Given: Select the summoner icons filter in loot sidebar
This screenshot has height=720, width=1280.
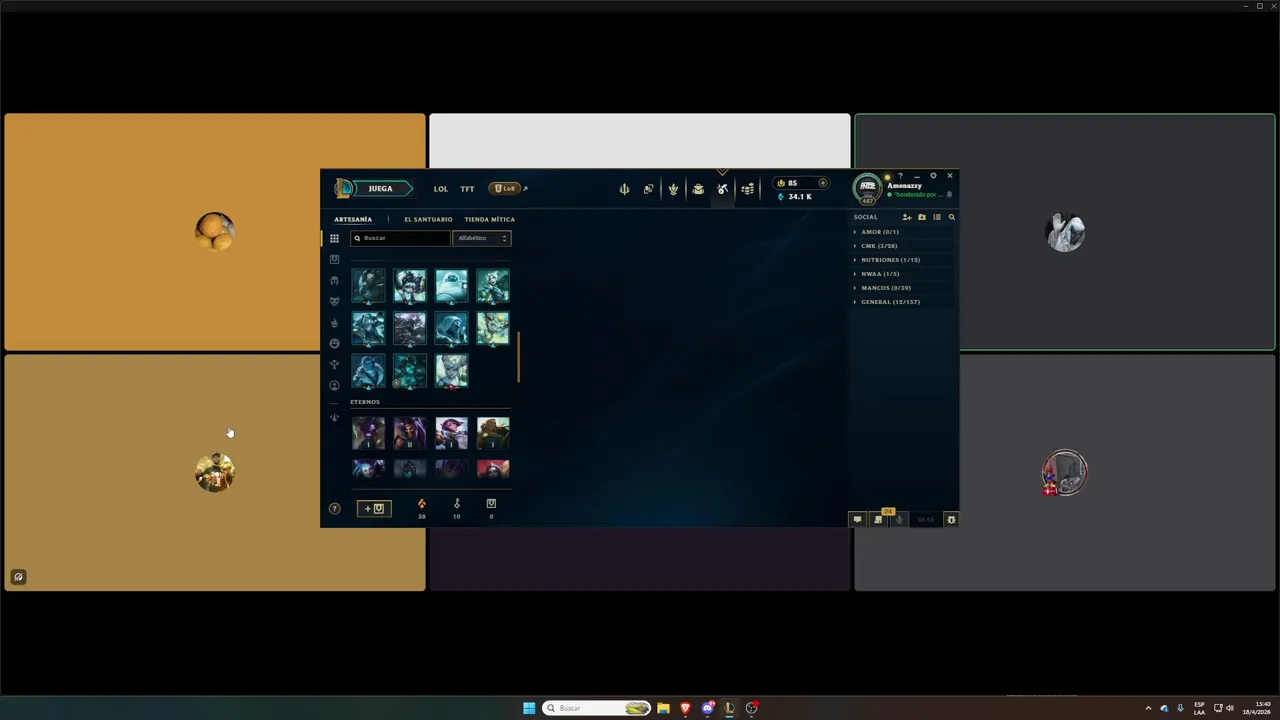Looking at the screenshot, I should click(x=334, y=385).
